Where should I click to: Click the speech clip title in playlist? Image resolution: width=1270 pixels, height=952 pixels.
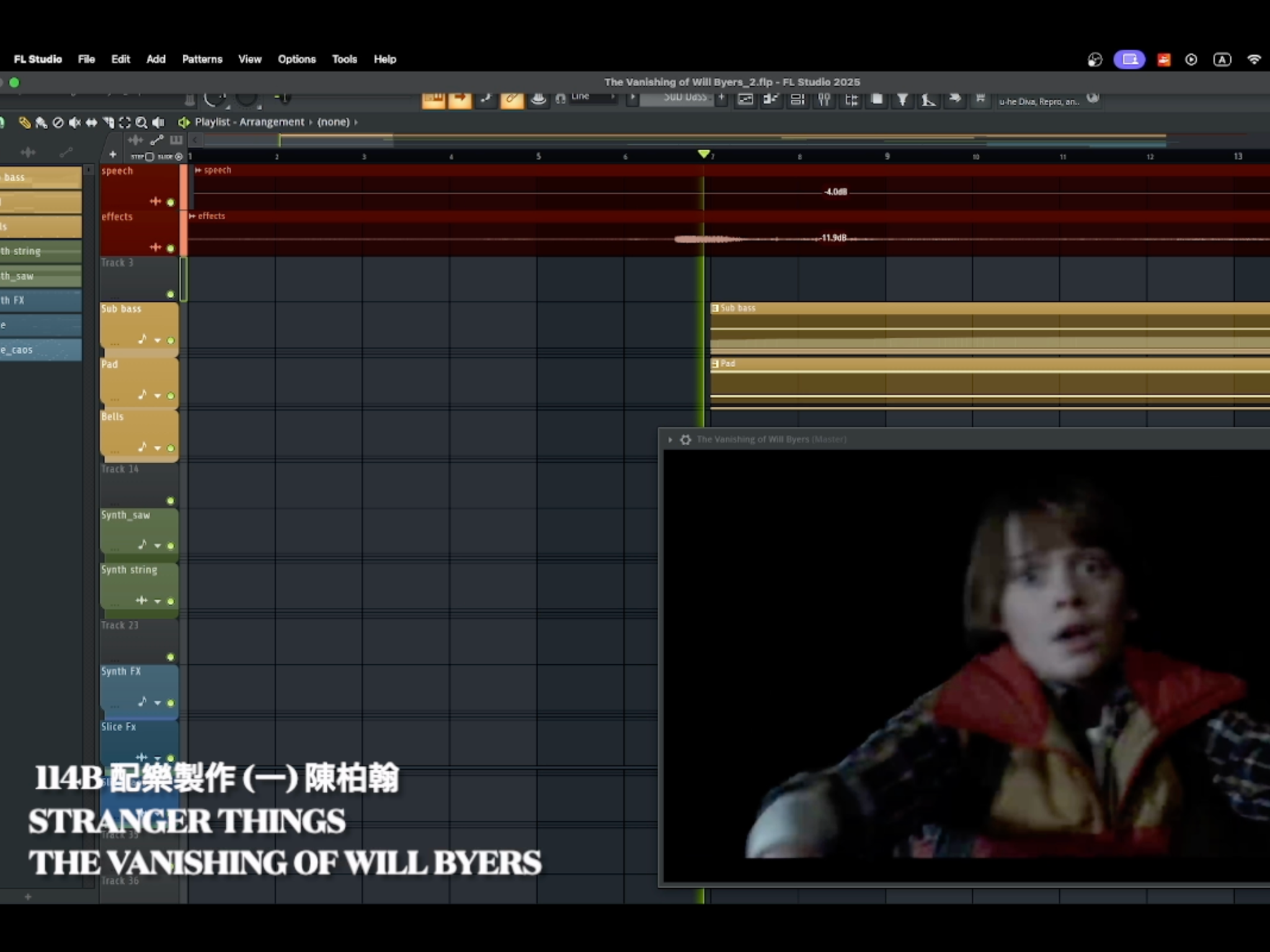[x=217, y=170]
